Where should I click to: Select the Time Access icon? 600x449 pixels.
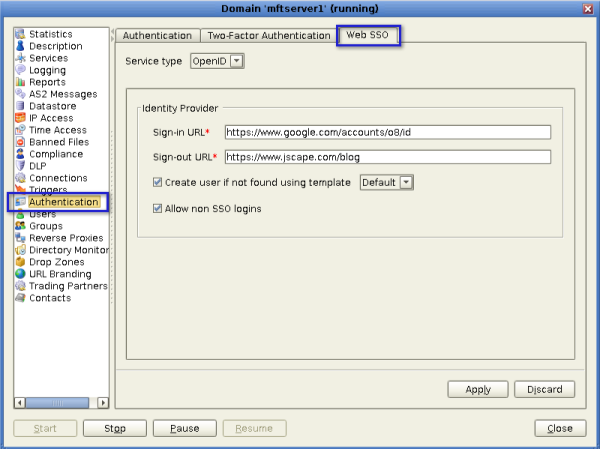(x=20, y=130)
